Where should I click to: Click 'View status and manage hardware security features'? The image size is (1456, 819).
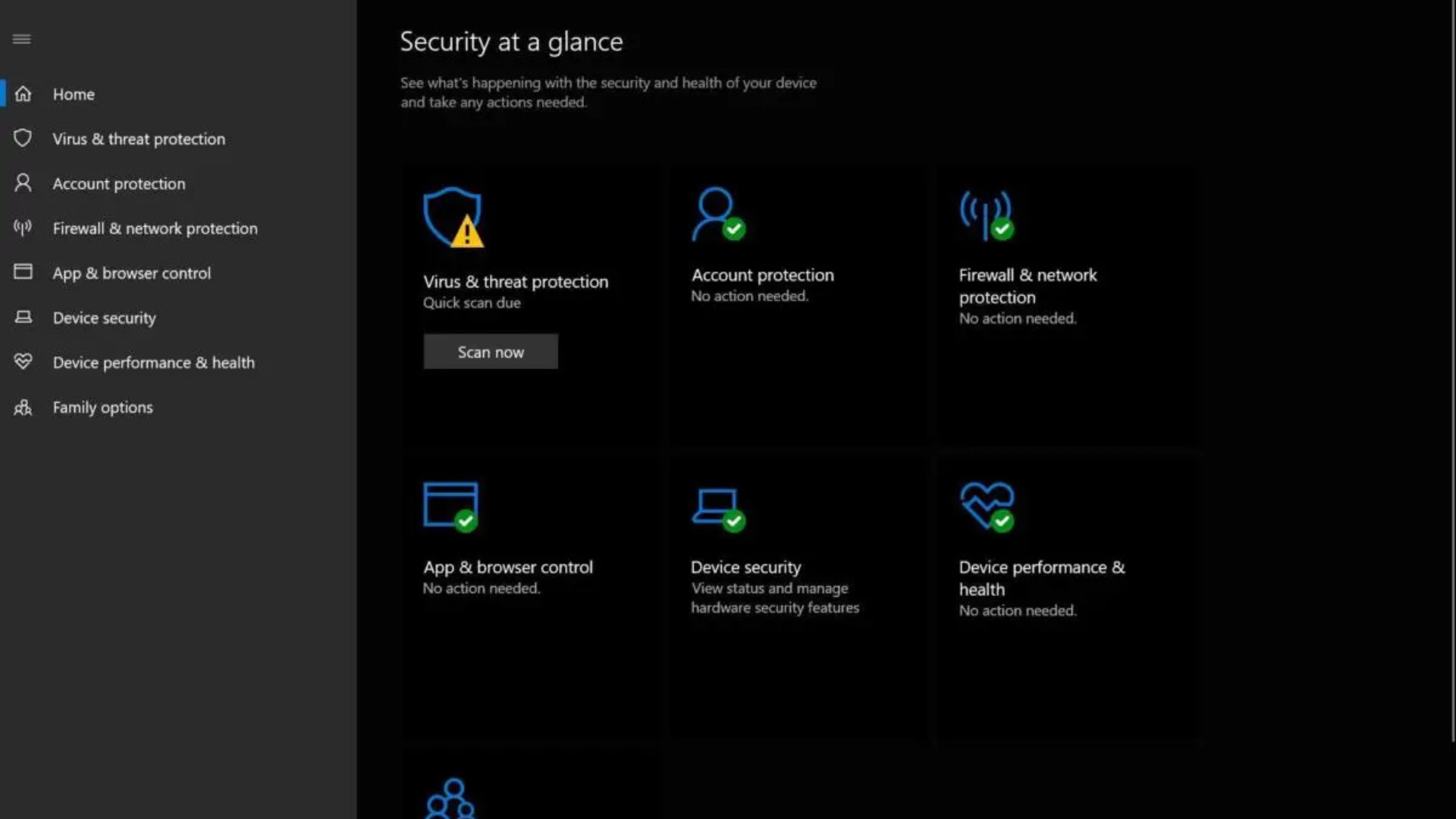[x=775, y=598]
